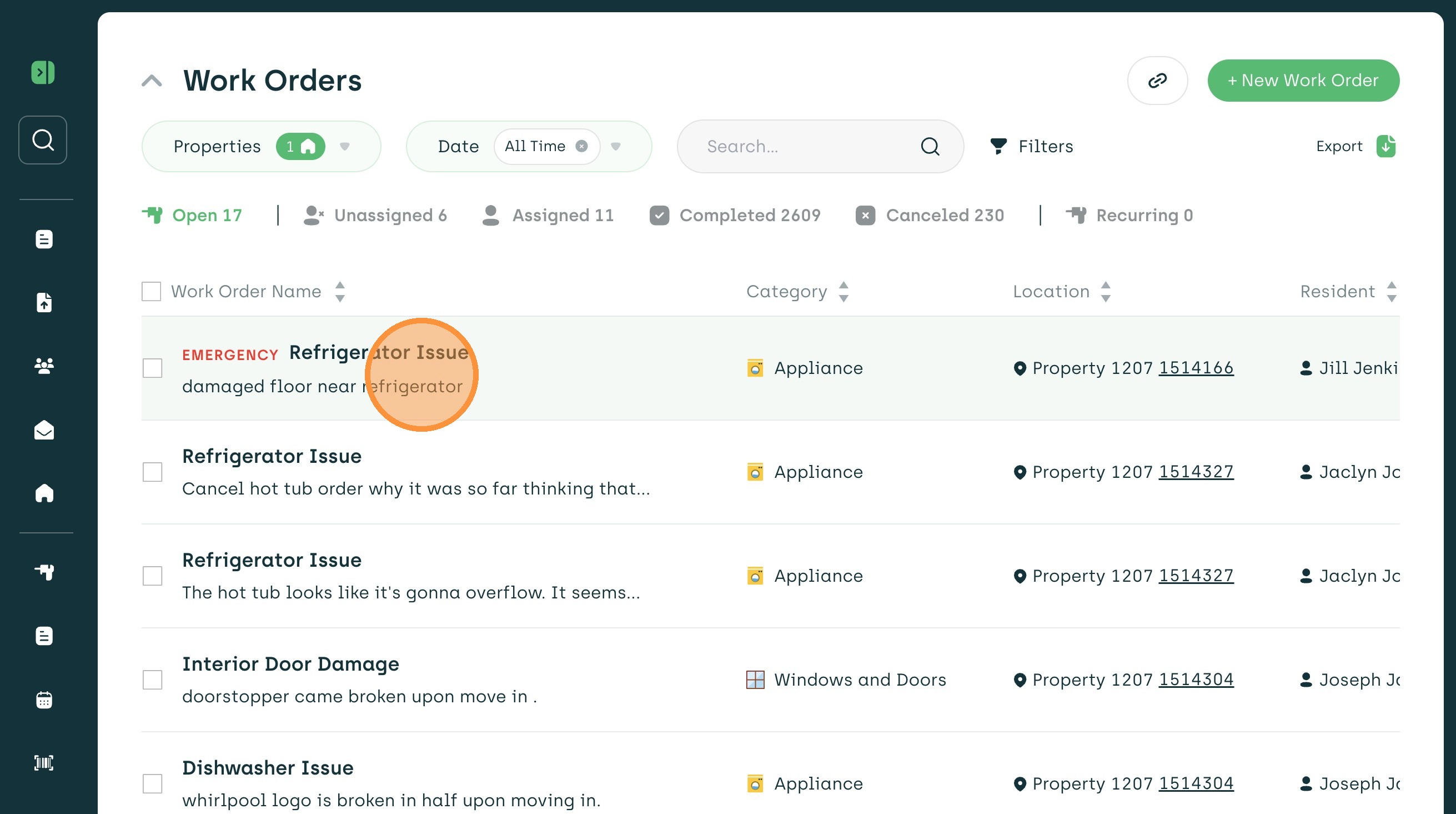Click the New Work Order button
This screenshot has width=1456, height=814.
pos(1303,81)
